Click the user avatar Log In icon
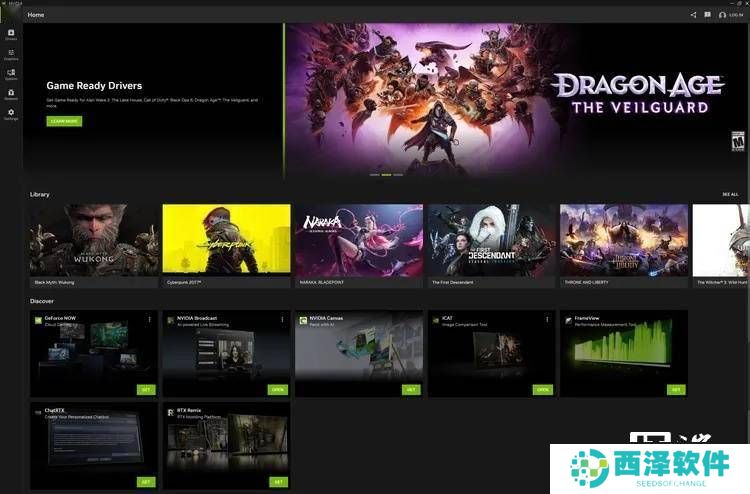 tap(723, 15)
